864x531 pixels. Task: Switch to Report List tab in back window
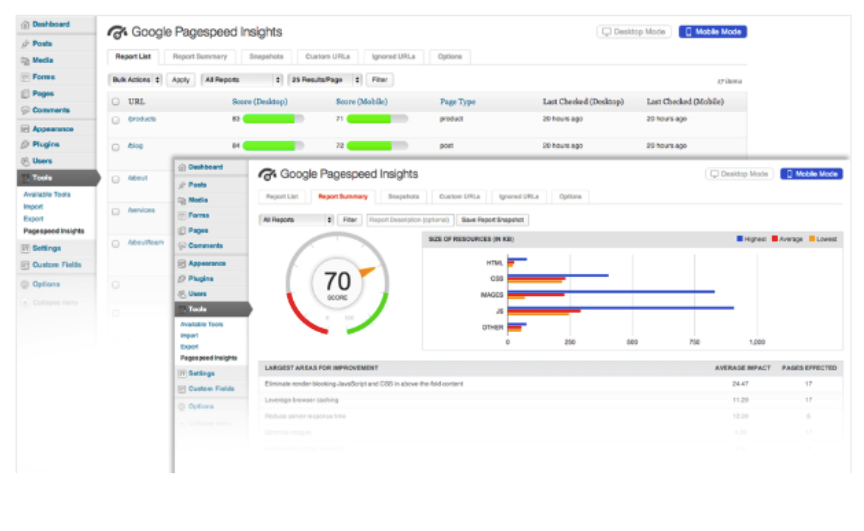click(x=133, y=57)
